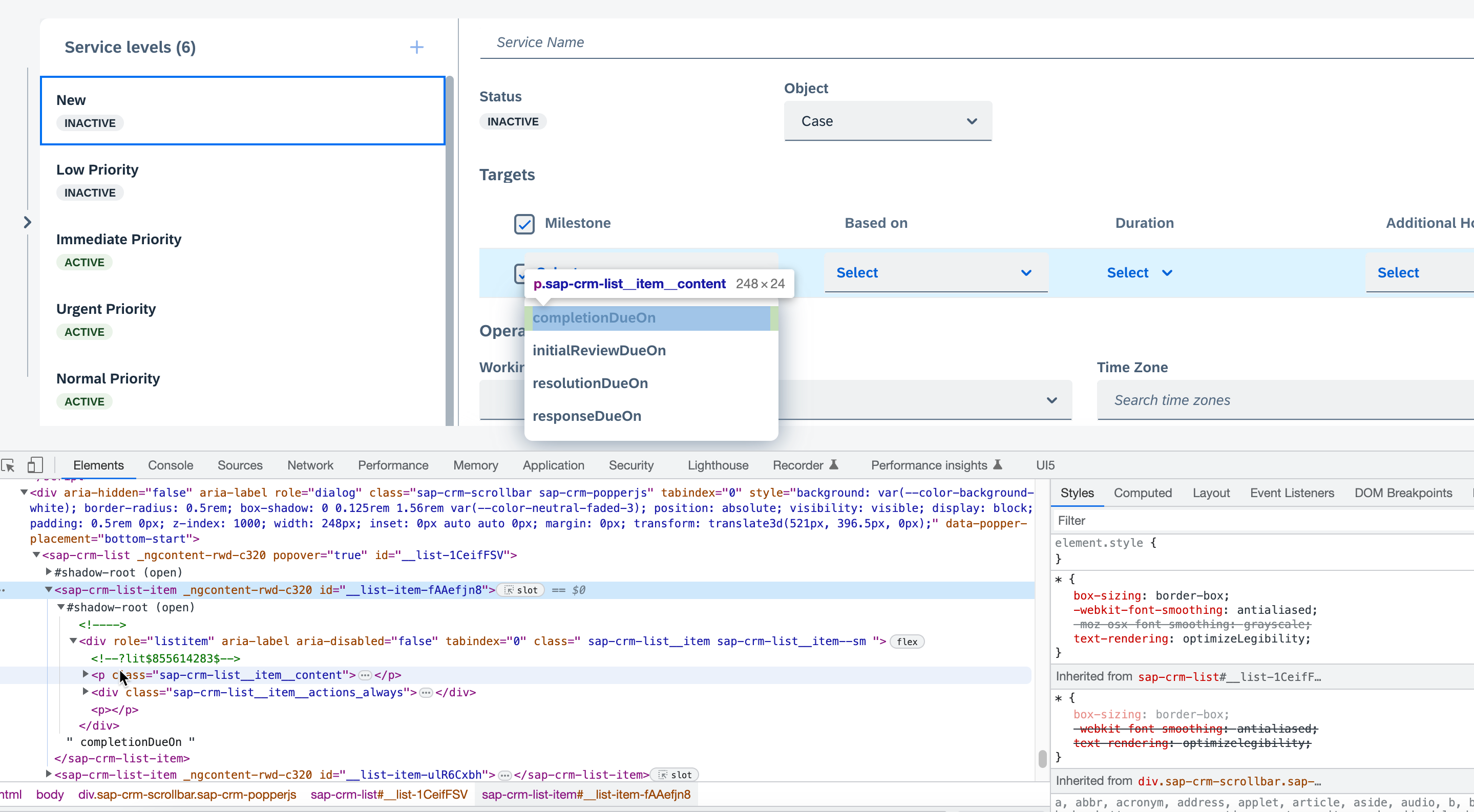Switch to the Computed styles pane
The image size is (1474, 812).
pos(1142,493)
